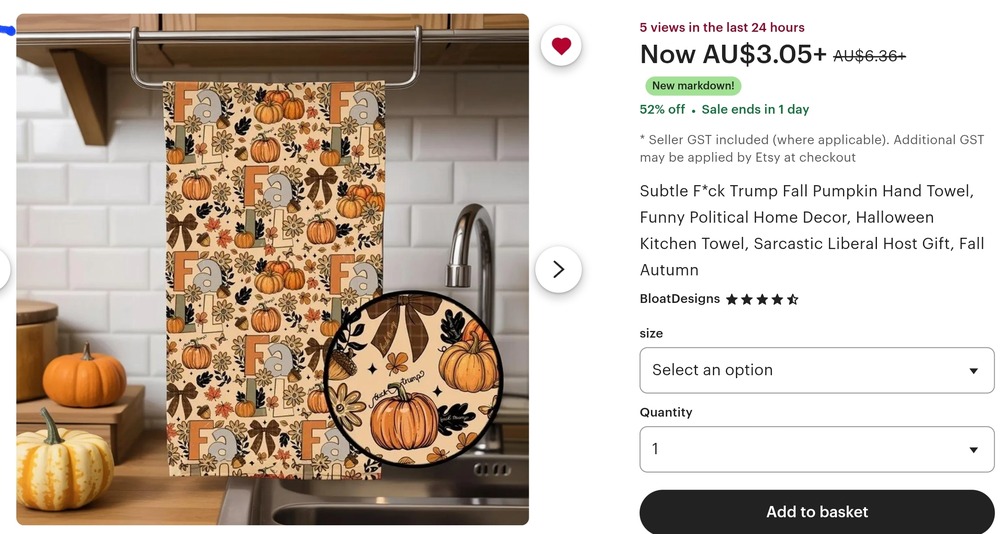Viewport: 1000px width, 534px height.
Task: Open the size 'Select an option' dropdown
Action: [x=816, y=370]
